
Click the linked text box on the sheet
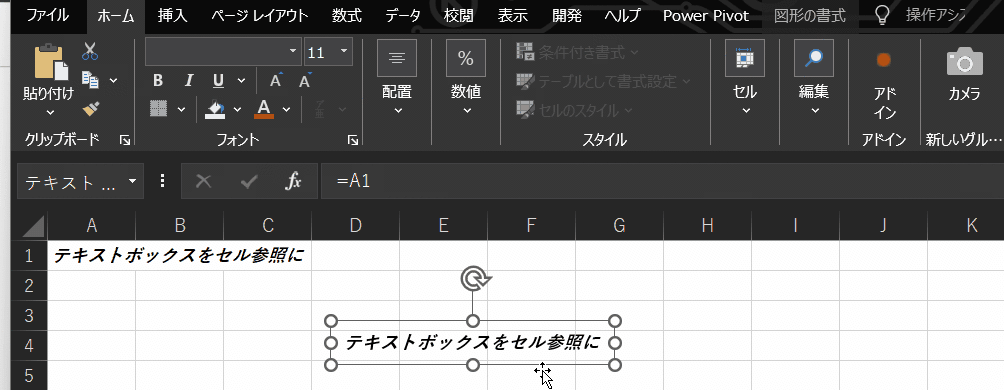(x=473, y=343)
